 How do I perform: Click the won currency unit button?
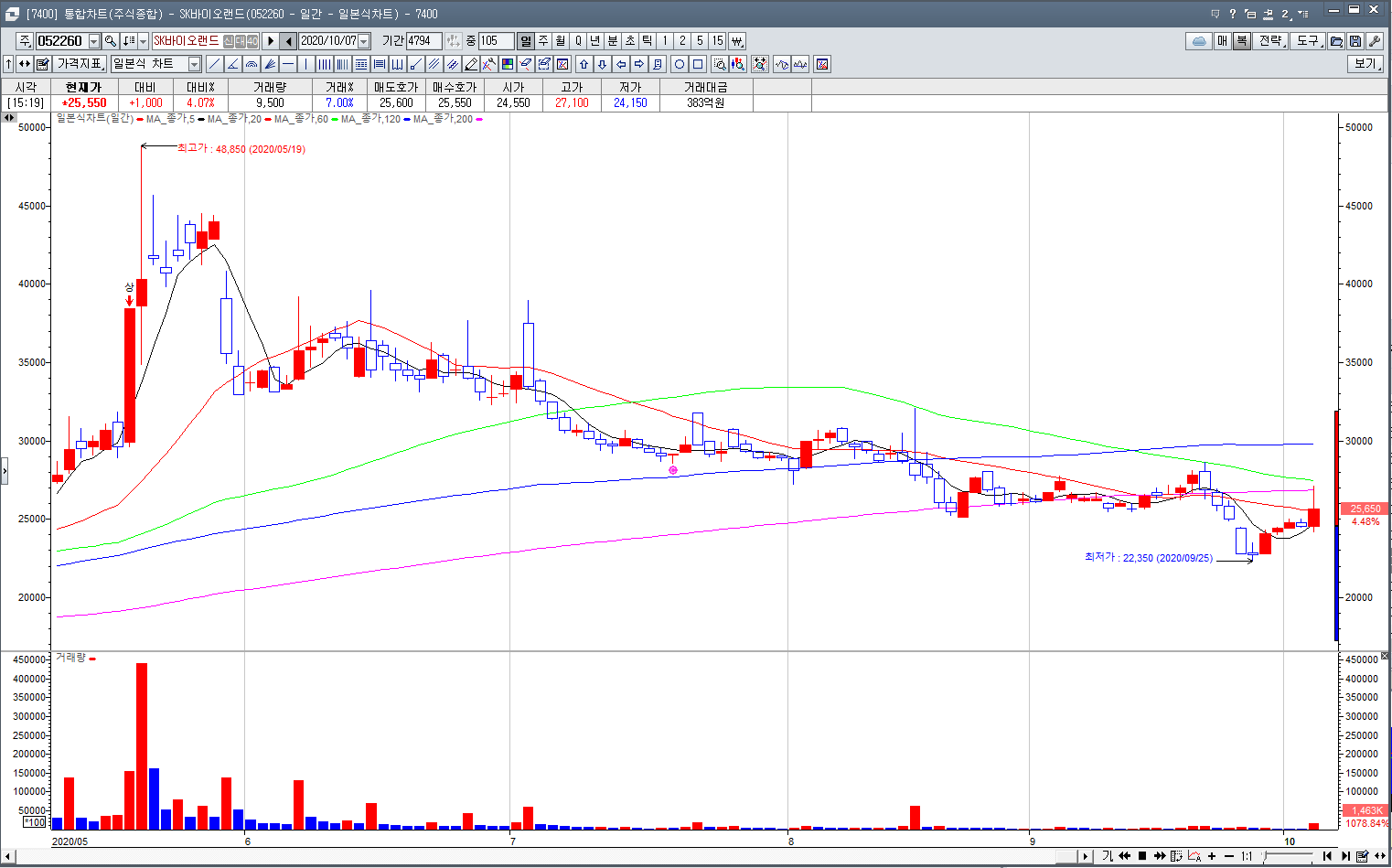[x=736, y=41]
